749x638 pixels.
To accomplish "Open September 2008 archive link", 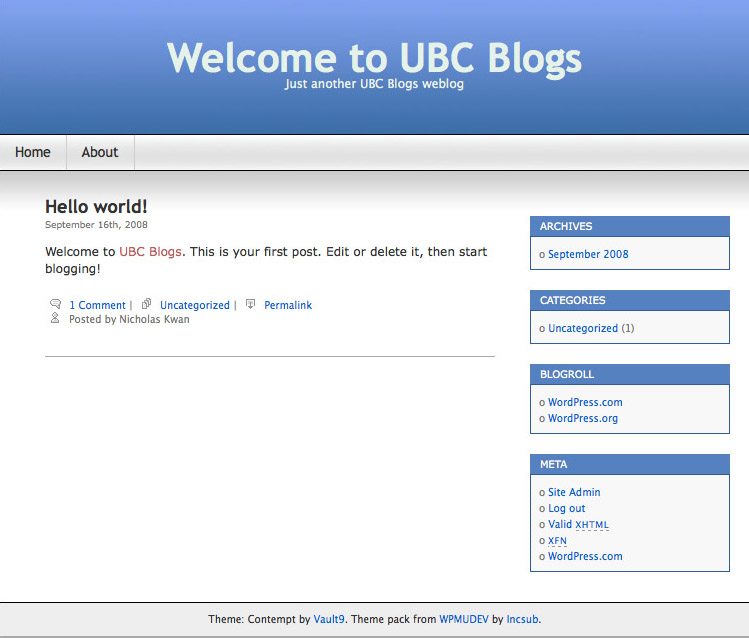I will (588, 254).
